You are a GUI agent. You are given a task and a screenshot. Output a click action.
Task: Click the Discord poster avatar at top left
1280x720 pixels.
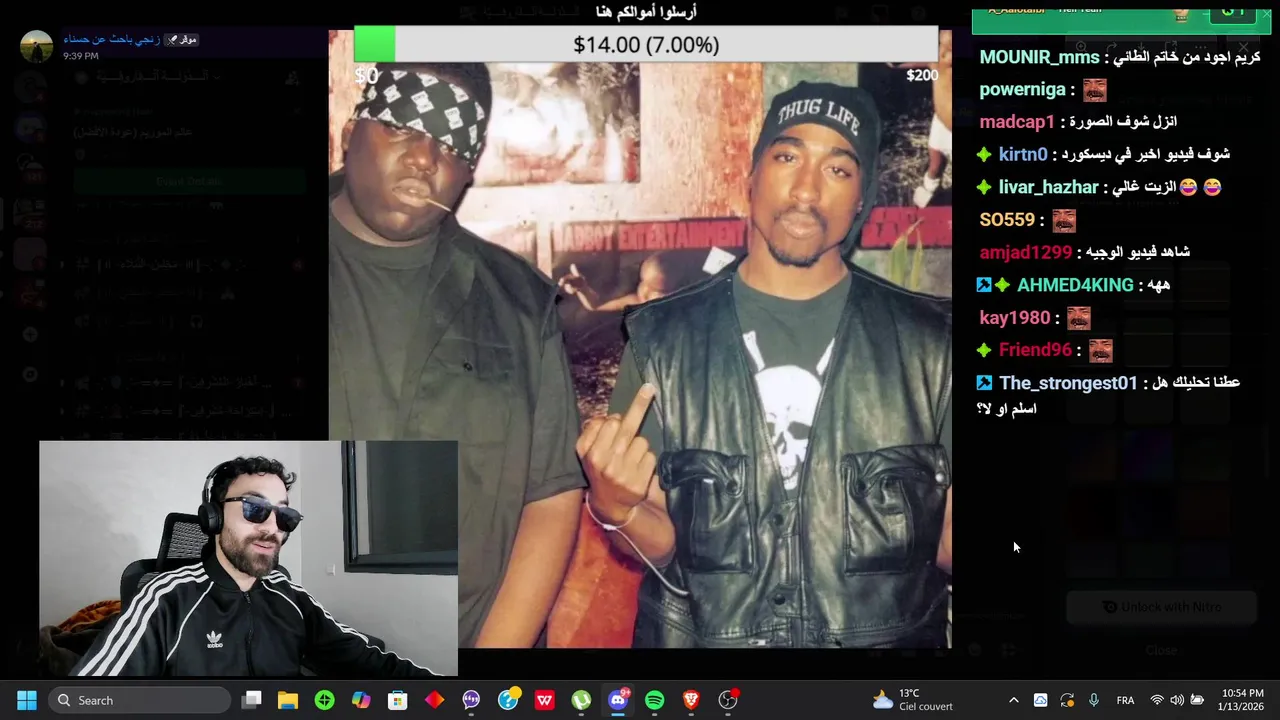click(x=36, y=47)
